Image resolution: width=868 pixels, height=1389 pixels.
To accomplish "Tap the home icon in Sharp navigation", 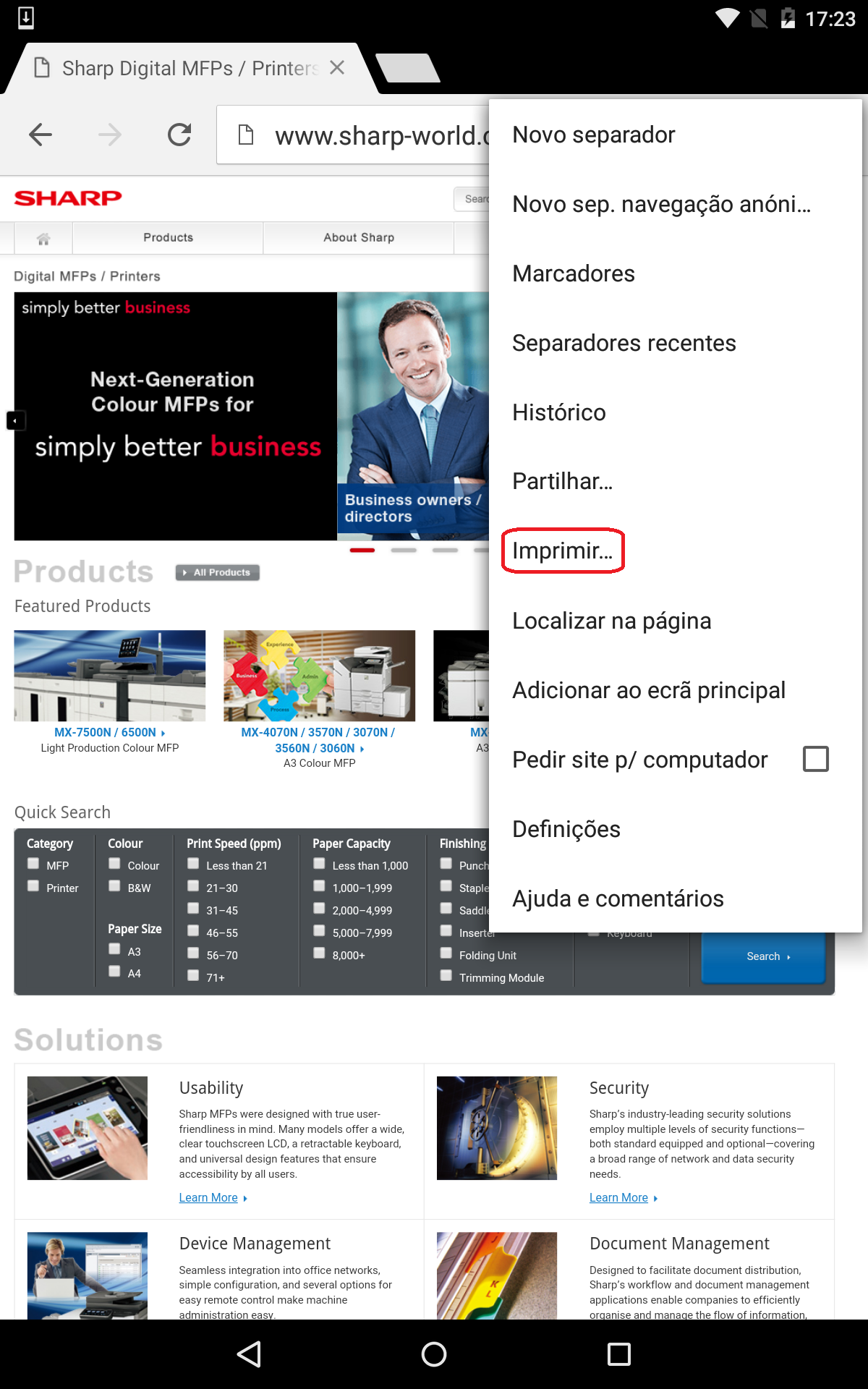I will tap(43, 238).
